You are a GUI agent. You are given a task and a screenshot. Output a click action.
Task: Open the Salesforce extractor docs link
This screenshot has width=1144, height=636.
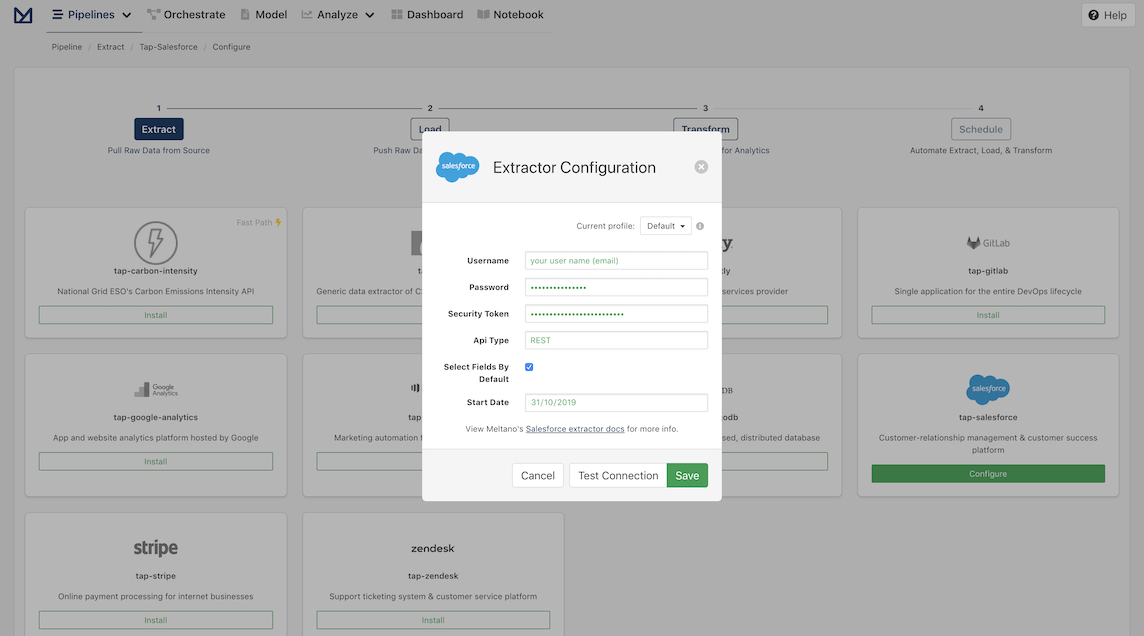tap(575, 429)
